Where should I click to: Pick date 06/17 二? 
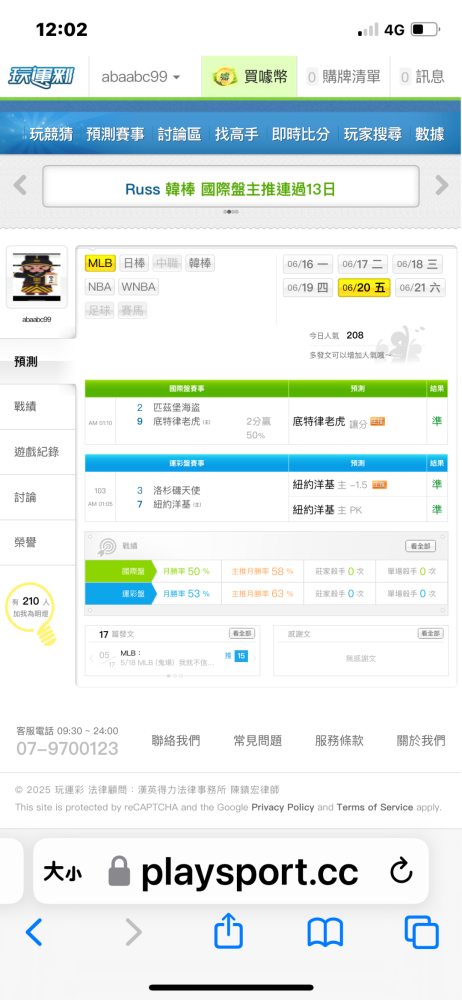(x=362, y=264)
